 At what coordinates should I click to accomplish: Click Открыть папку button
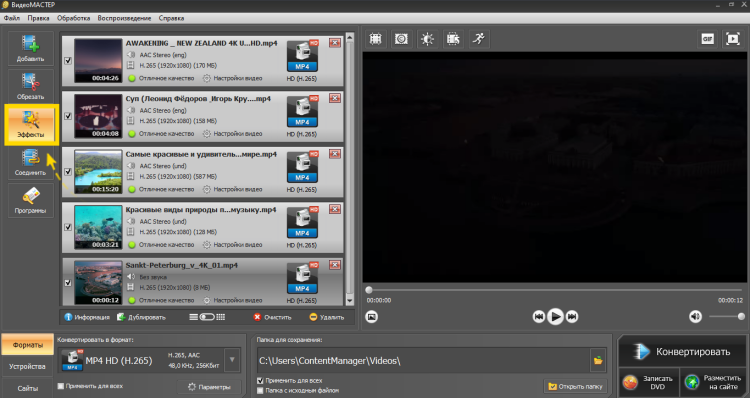[575, 386]
